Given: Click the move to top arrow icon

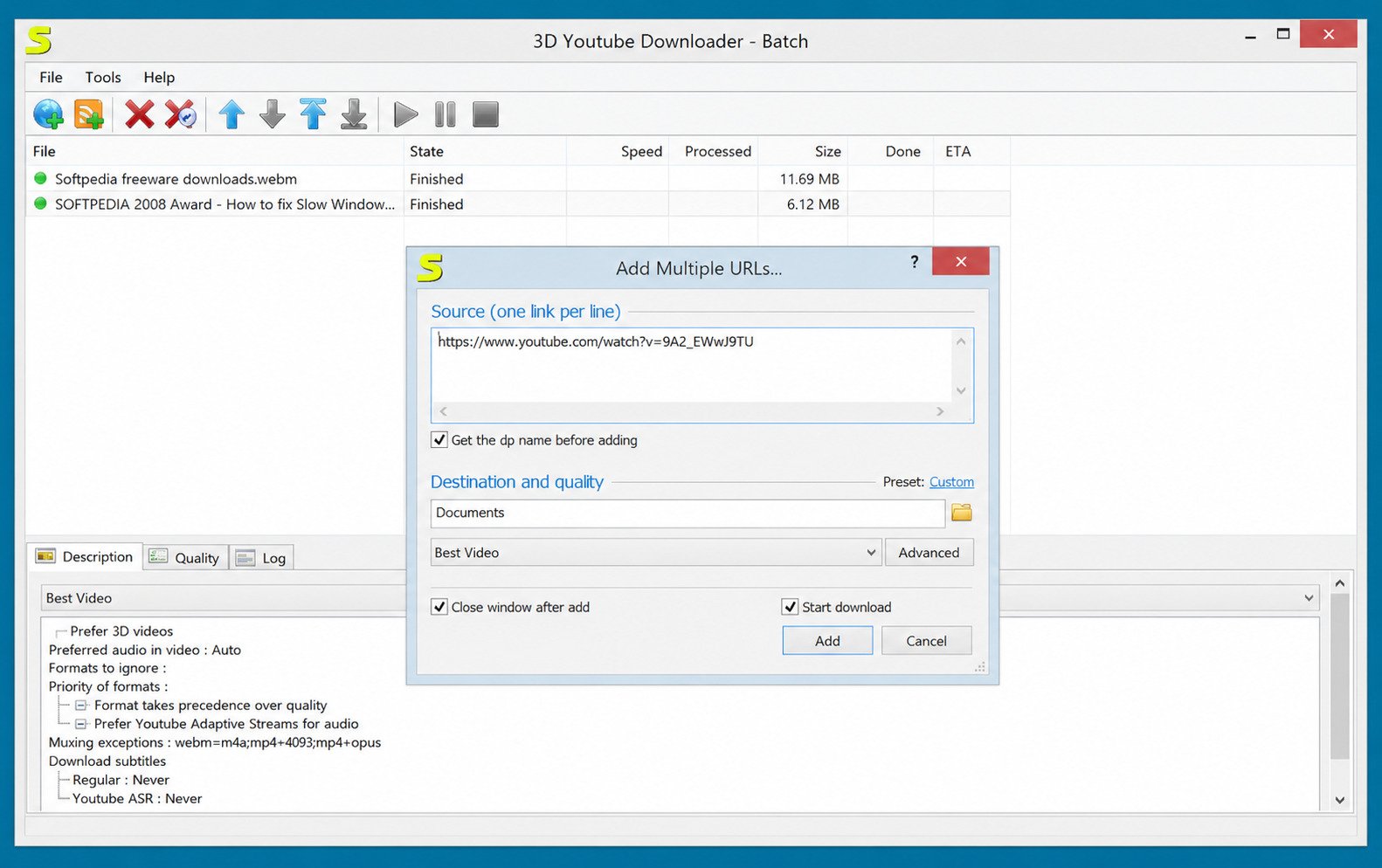Looking at the screenshot, I should (313, 114).
